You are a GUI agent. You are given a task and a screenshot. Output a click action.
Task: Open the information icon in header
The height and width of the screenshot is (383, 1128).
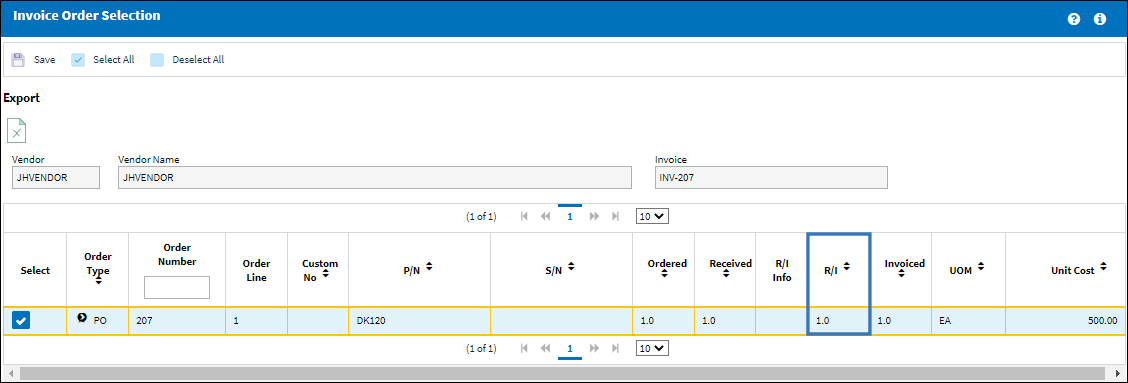tap(1100, 19)
